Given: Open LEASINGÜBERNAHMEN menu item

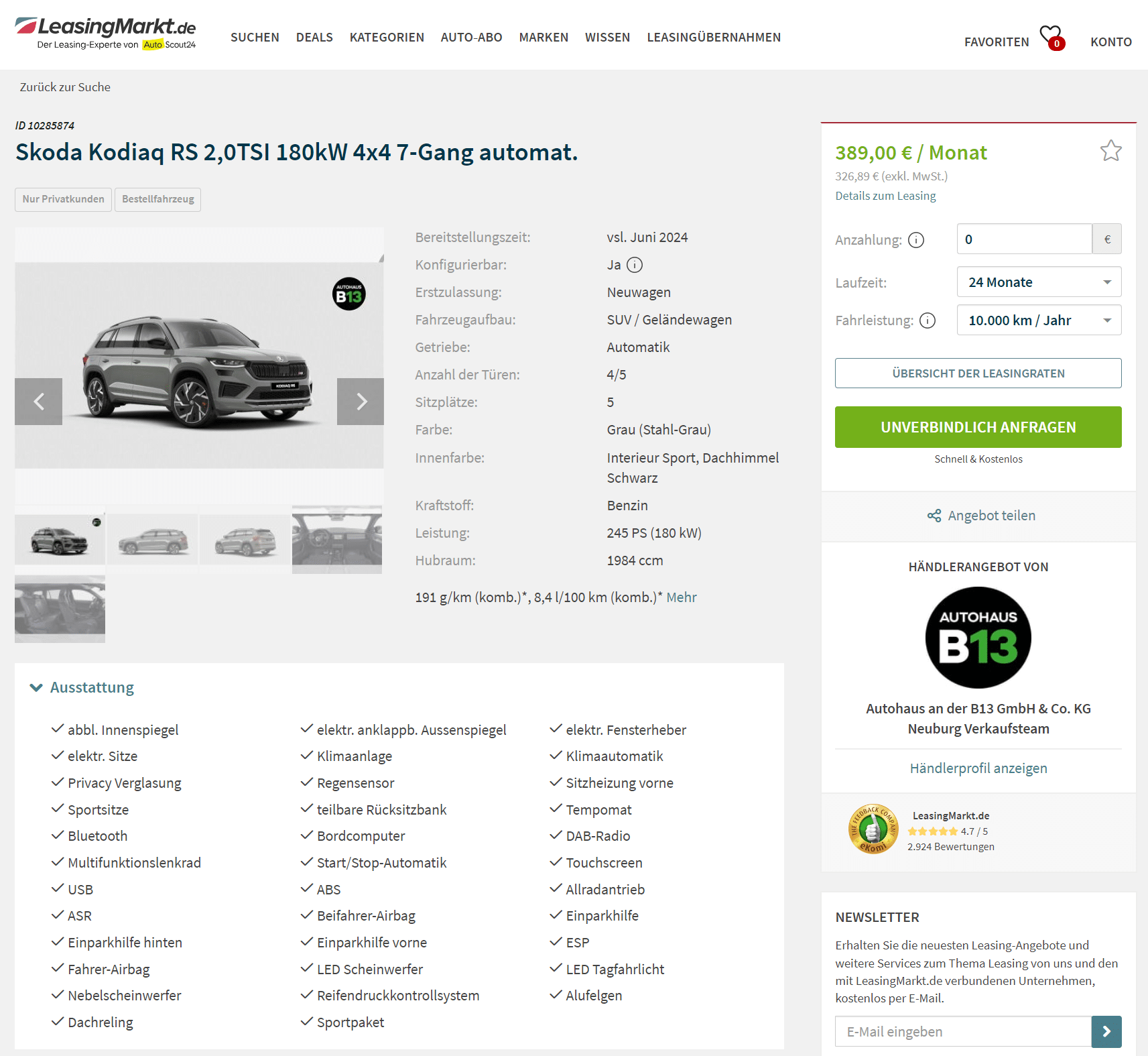Looking at the screenshot, I should (x=714, y=38).
